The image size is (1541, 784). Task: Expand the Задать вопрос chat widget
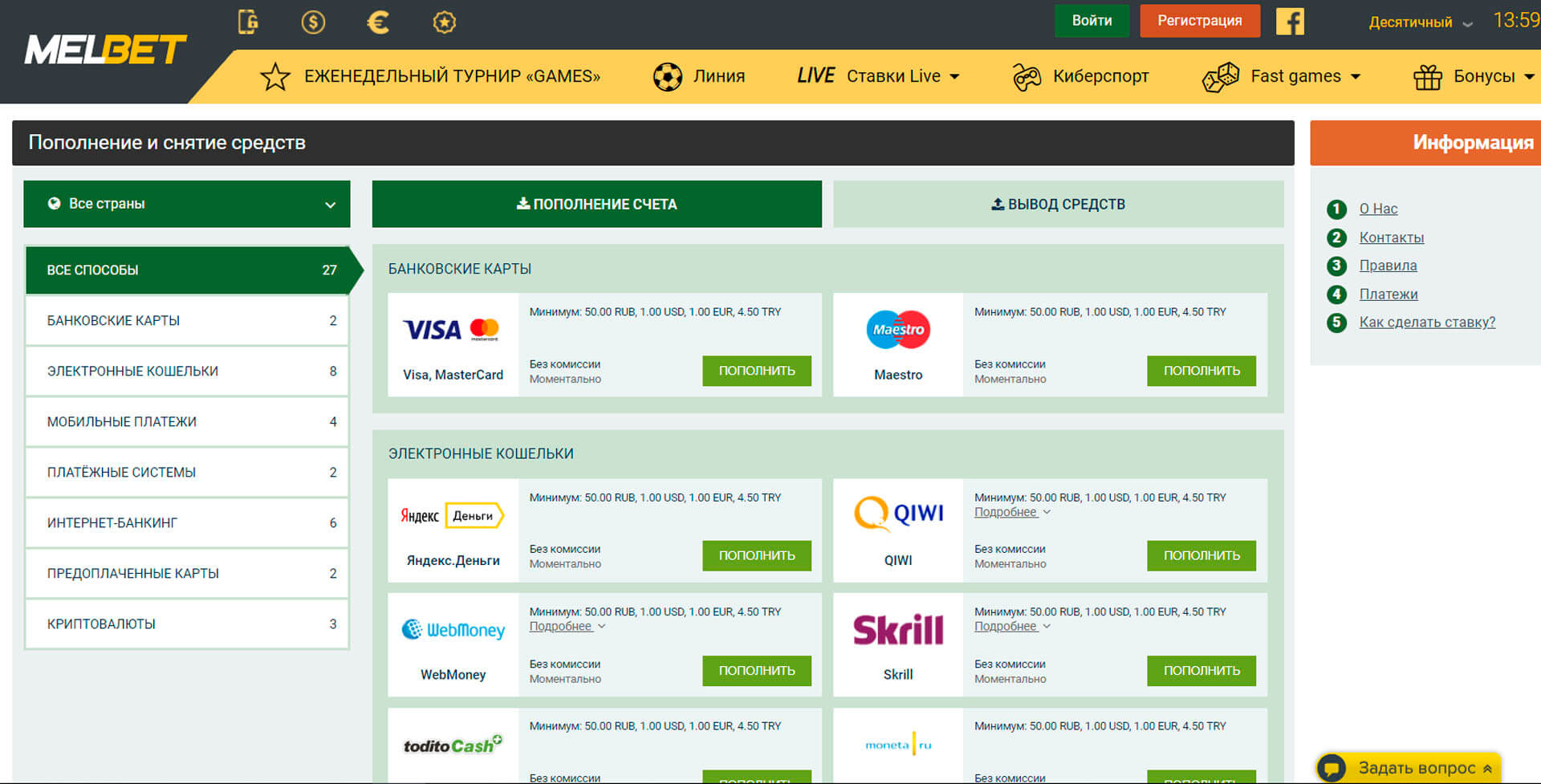(x=1409, y=768)
